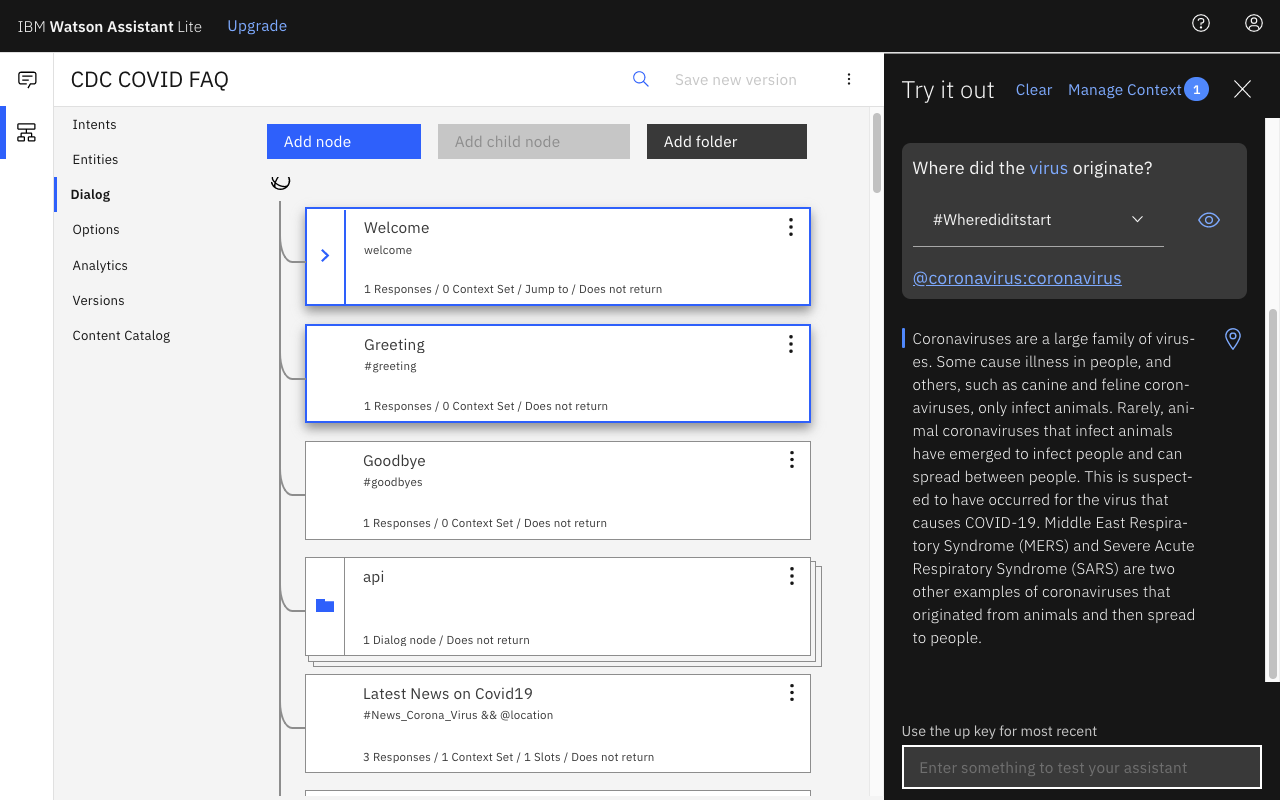
Task: Open the api folder options menu
Action: 791,576
